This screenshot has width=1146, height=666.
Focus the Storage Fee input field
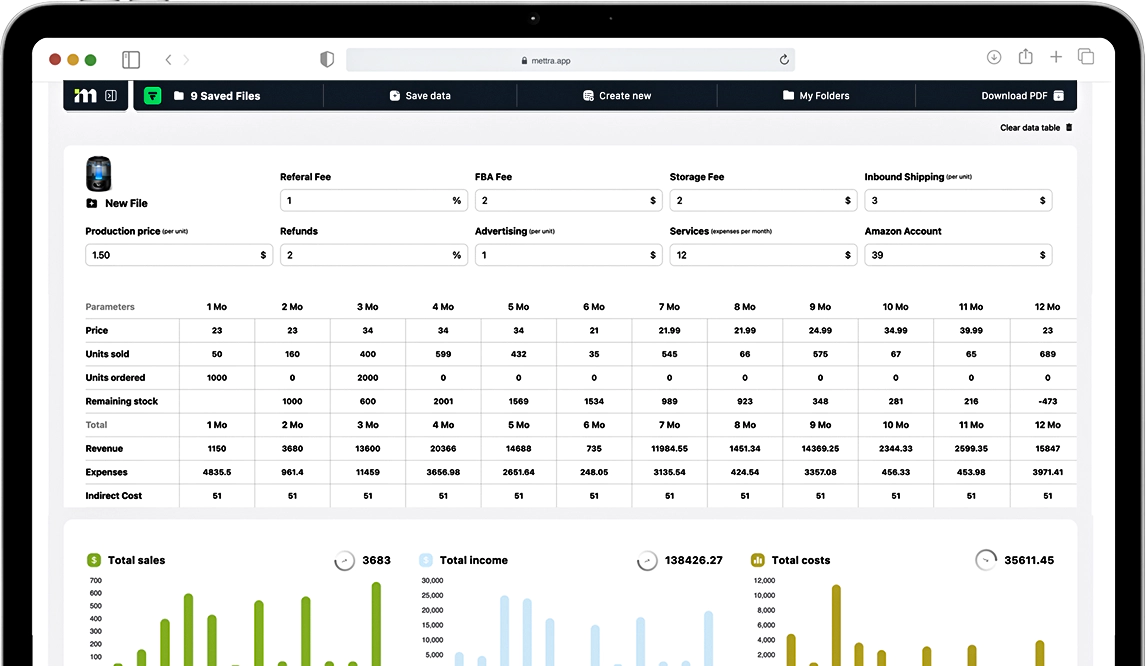[763, 200]
